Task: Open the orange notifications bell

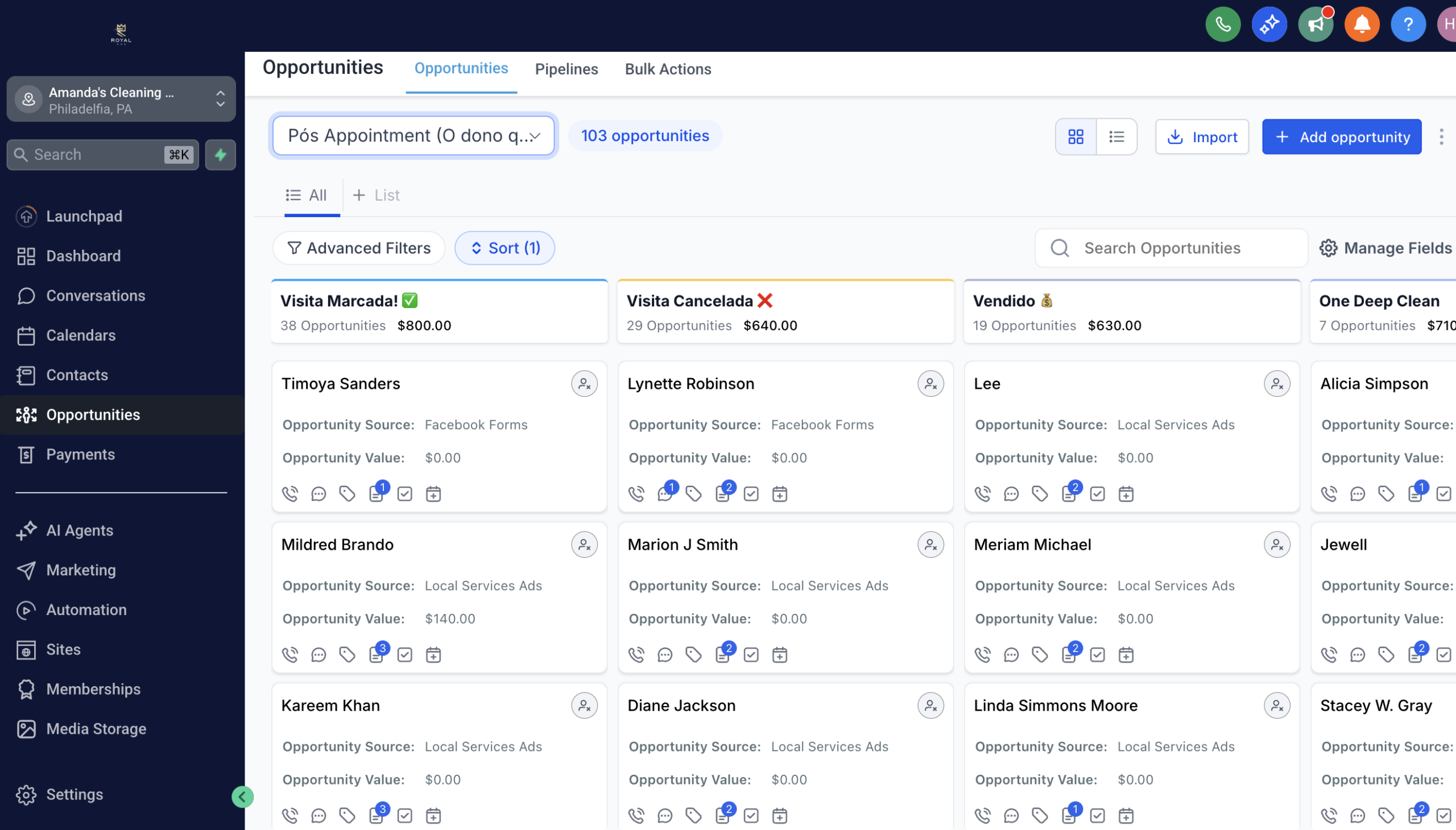Action: tap(1362, 24)
